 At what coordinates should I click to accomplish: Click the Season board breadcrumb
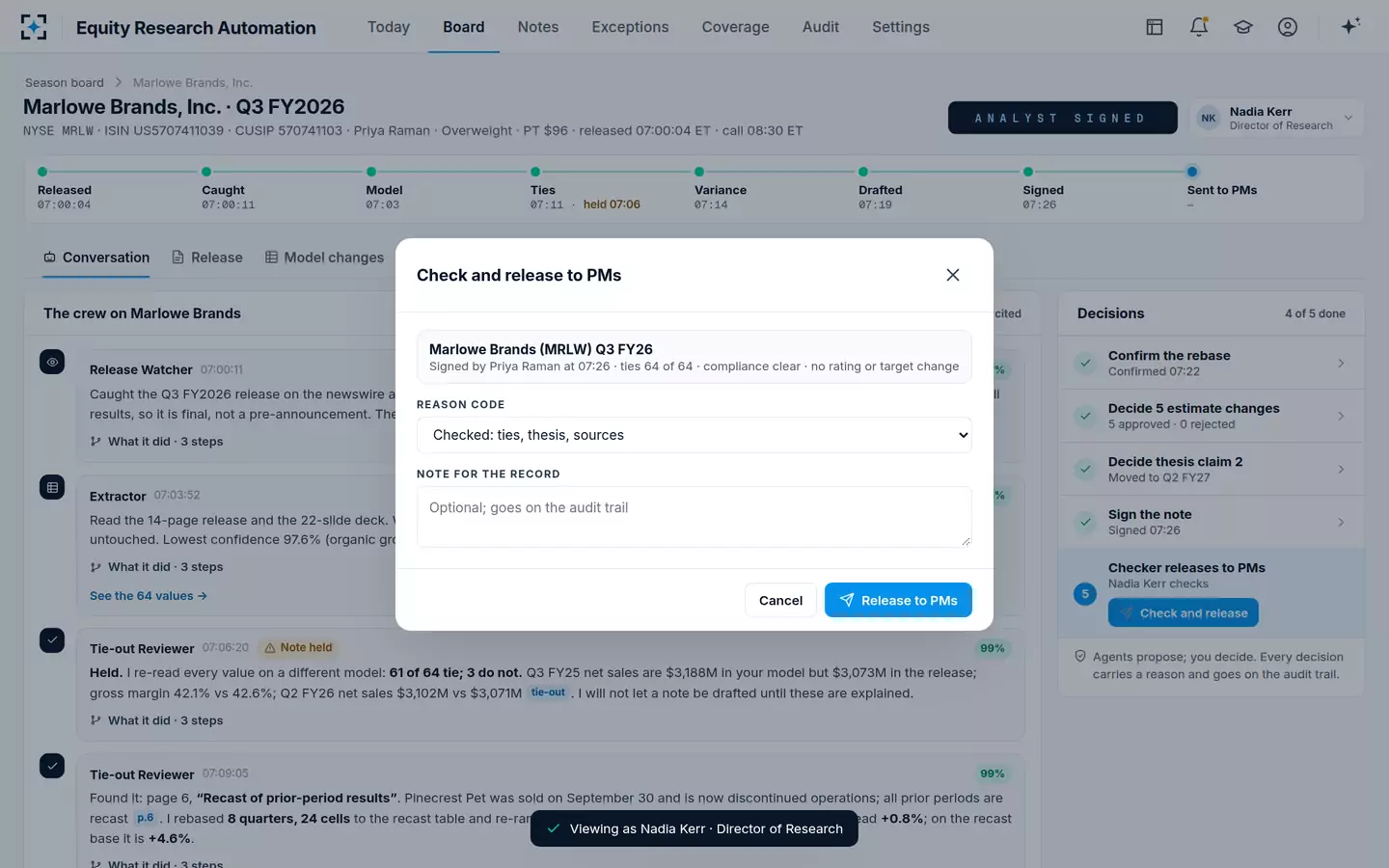pyautogui.click(x=65, y=83)
